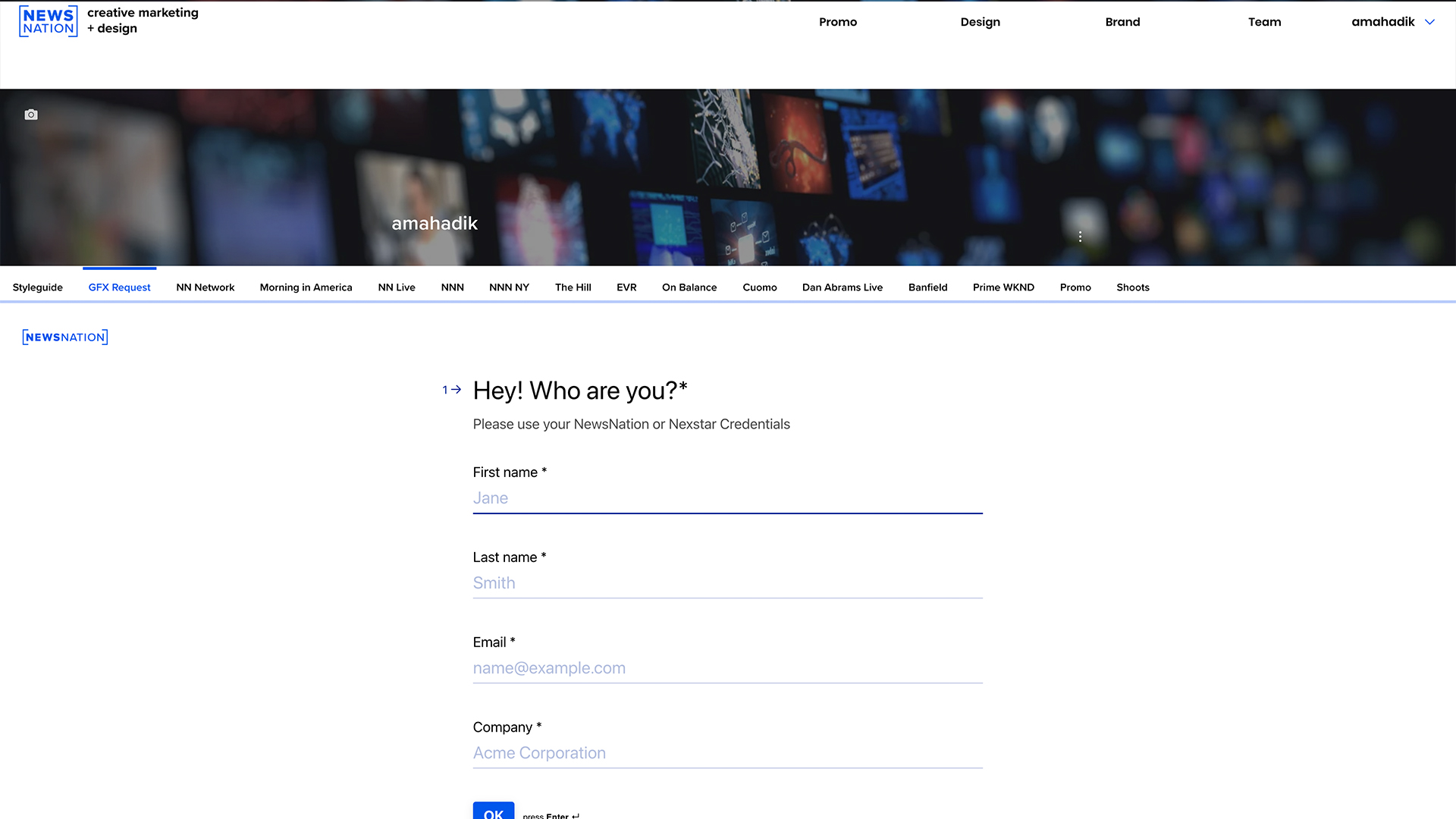Click the NewsNation logo above the form
Screen dimensions: 1456x819
(x=65, y=337)
